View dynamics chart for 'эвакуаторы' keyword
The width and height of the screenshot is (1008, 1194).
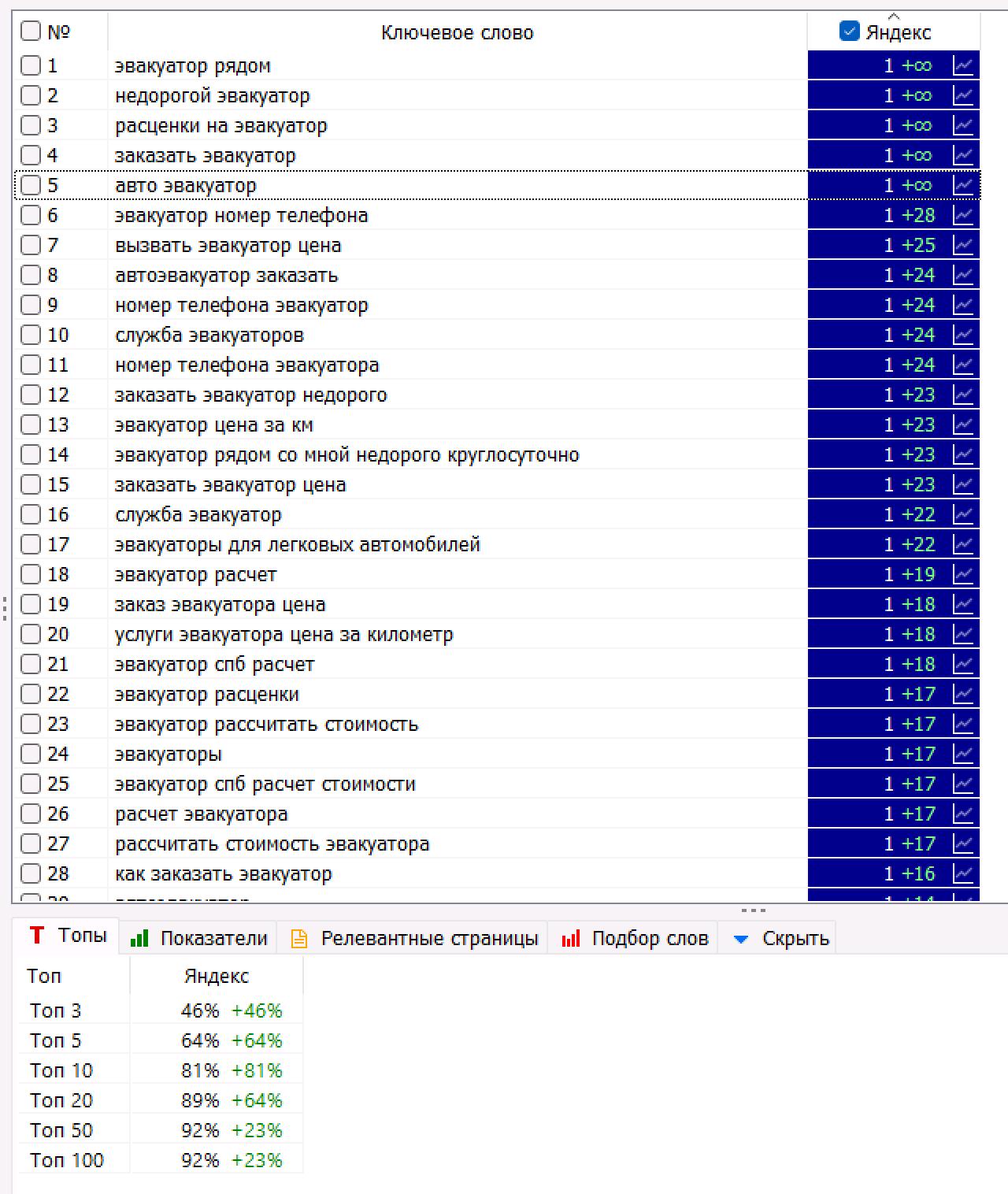[963, 754]
